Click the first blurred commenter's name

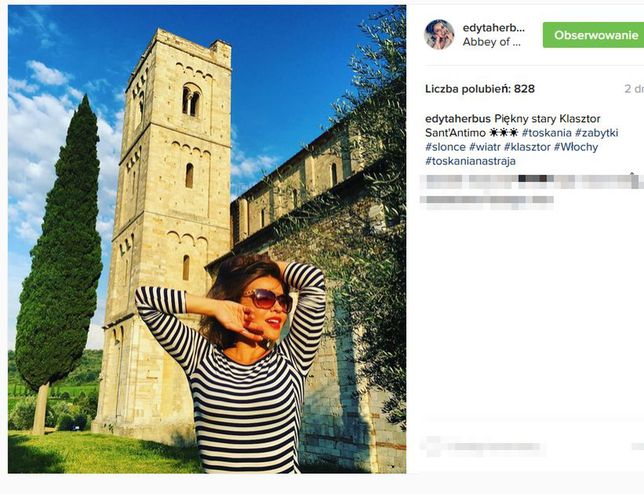click(443, 181)
